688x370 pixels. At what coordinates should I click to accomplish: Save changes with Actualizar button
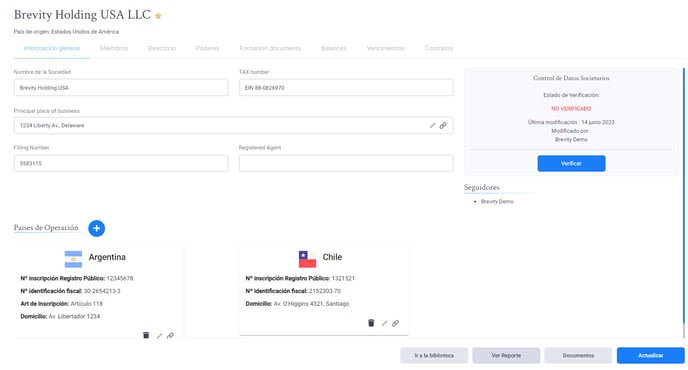coord(651,356)
